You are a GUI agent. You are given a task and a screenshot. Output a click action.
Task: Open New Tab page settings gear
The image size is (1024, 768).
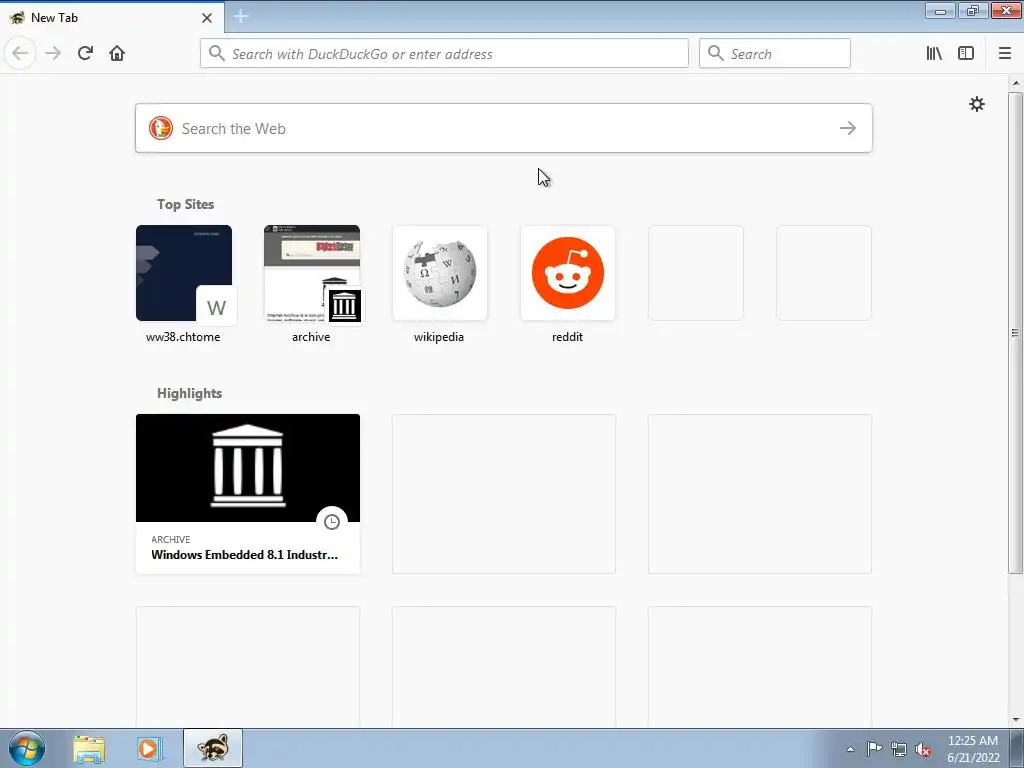click(976, 104)
